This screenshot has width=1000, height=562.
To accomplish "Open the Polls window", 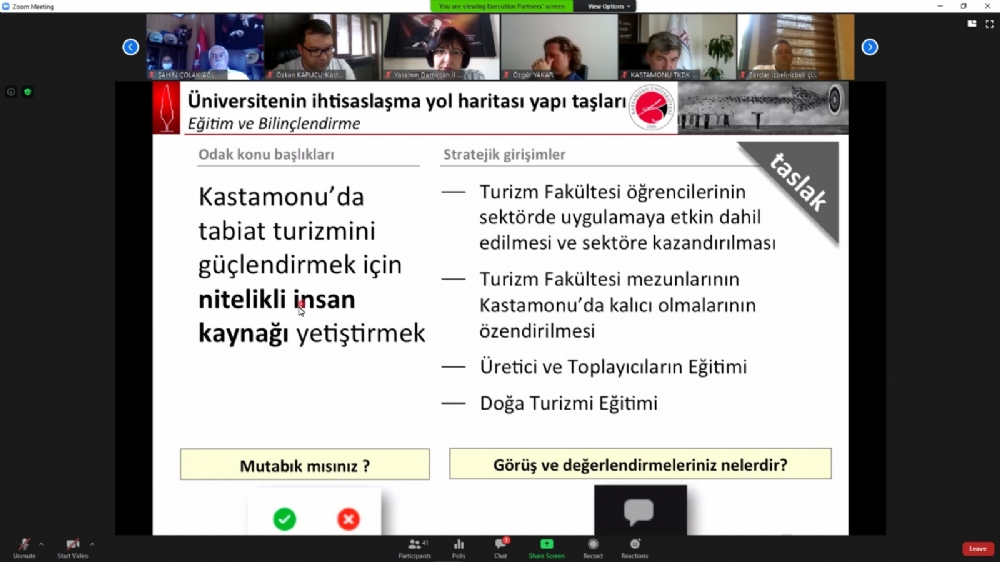I will [x=459, y=545].
